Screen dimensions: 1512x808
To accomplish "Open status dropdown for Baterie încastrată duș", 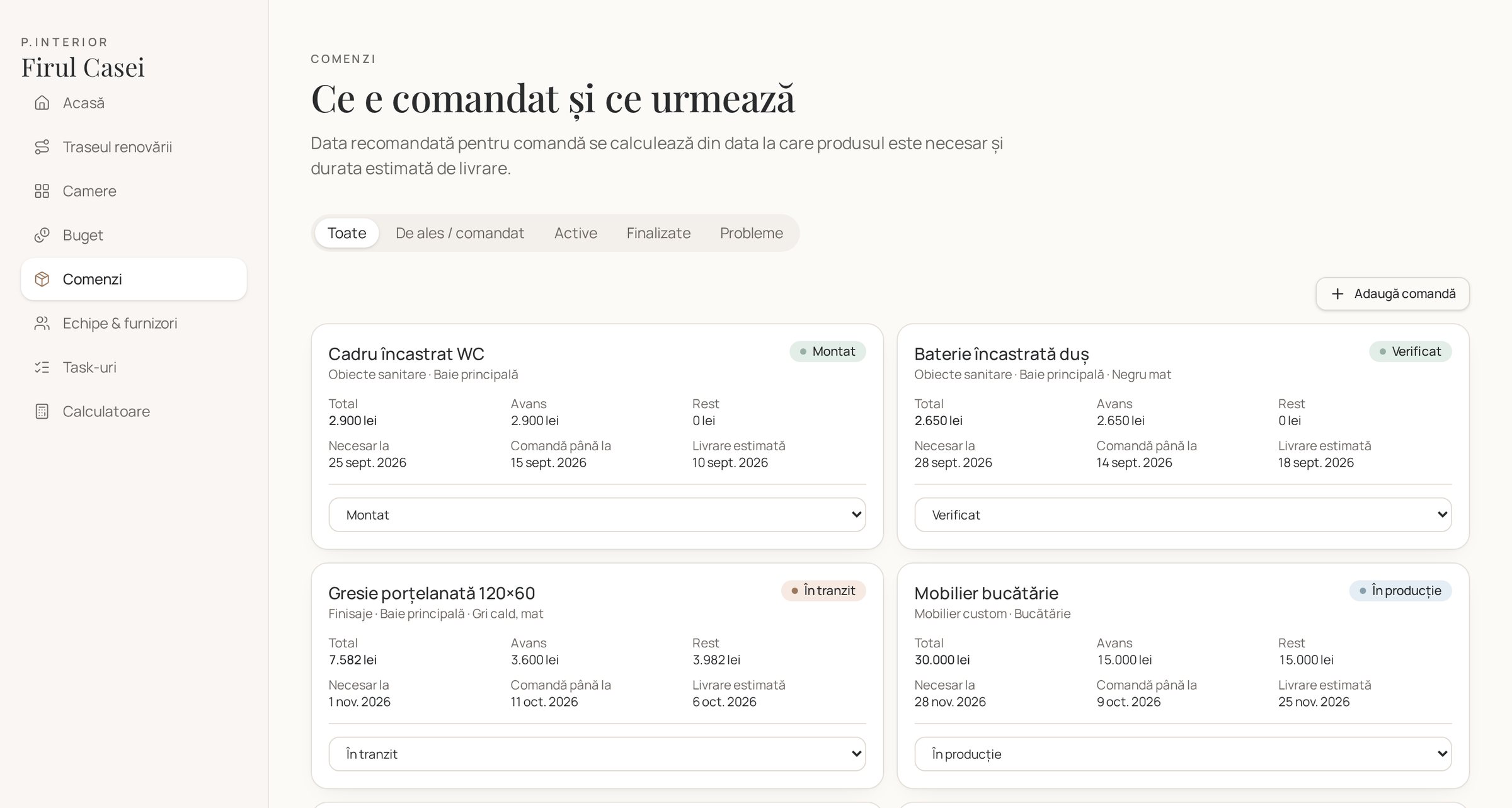I will tap(1183, 515).
